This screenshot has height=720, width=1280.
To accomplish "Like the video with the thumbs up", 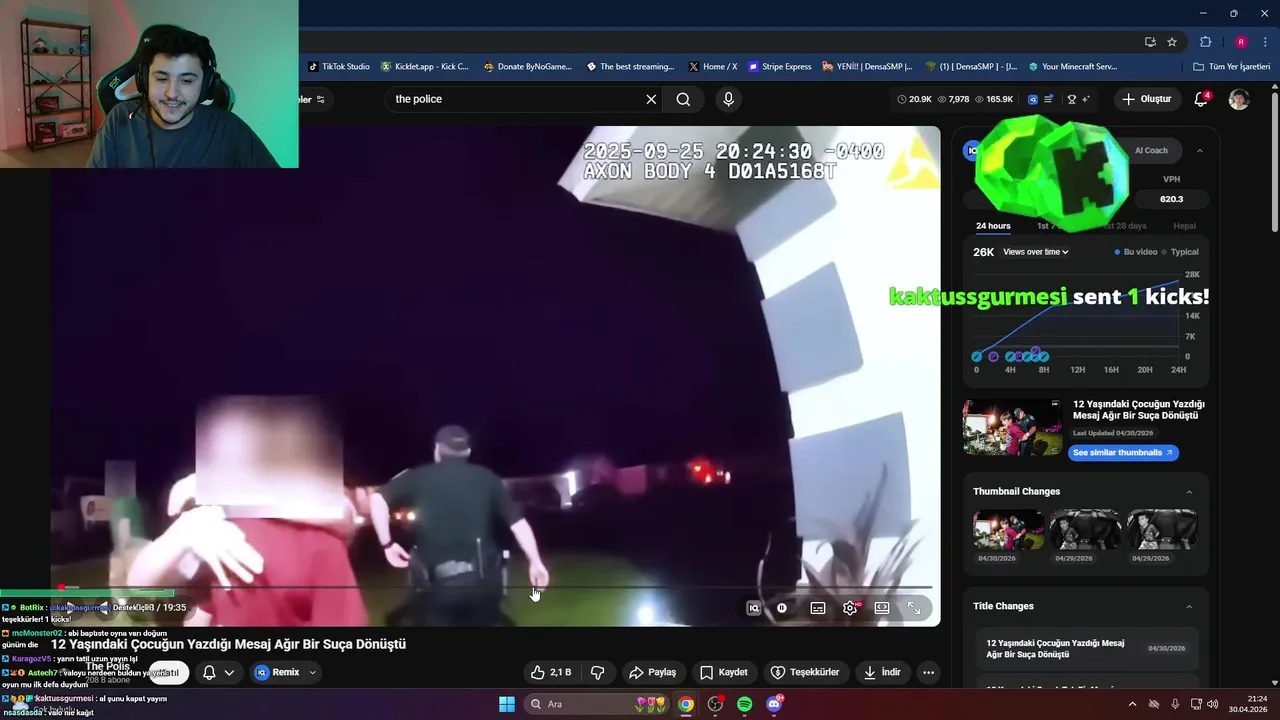I will [550, 672].
